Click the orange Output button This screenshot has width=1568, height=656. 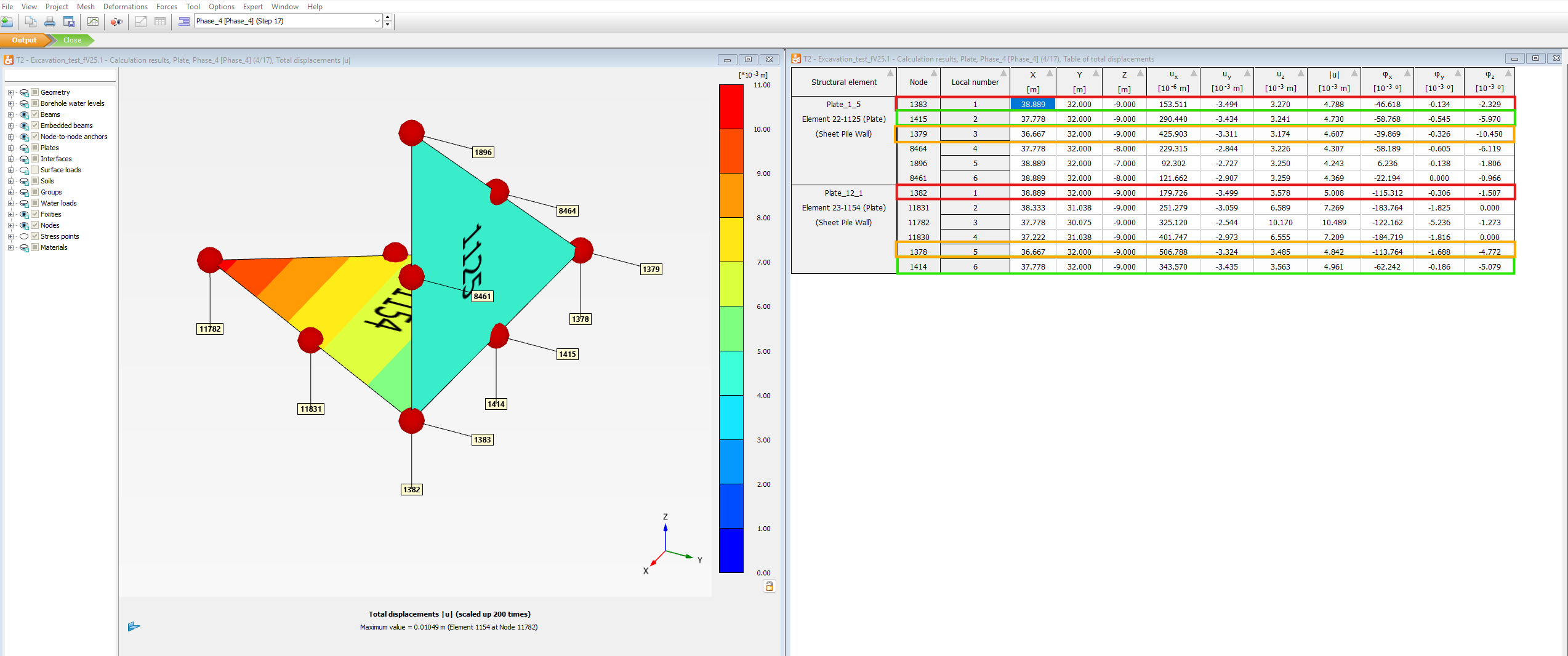[x=24, y=40]
